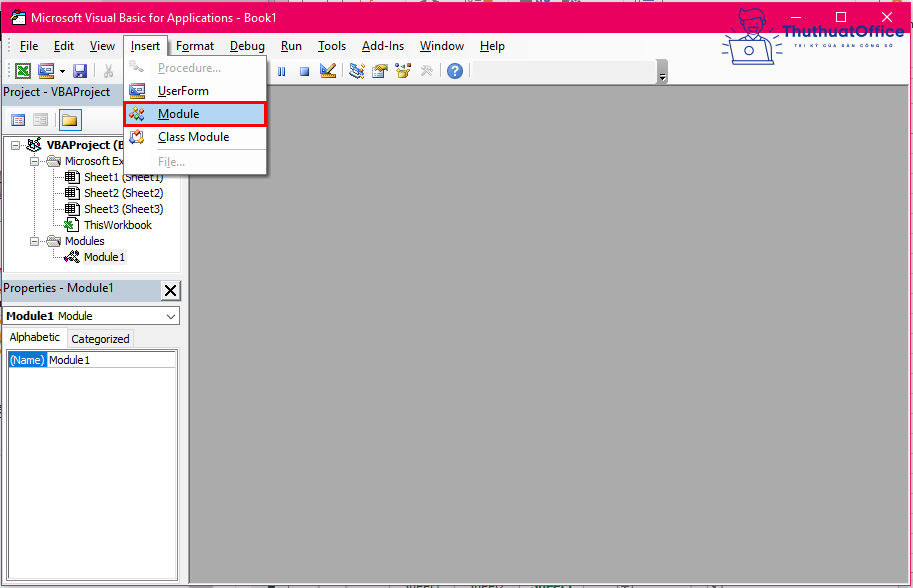Screen dimensions: 913x588
Task: Click the Break (pause) toolbar icon
Action: [x=281, y=70]
